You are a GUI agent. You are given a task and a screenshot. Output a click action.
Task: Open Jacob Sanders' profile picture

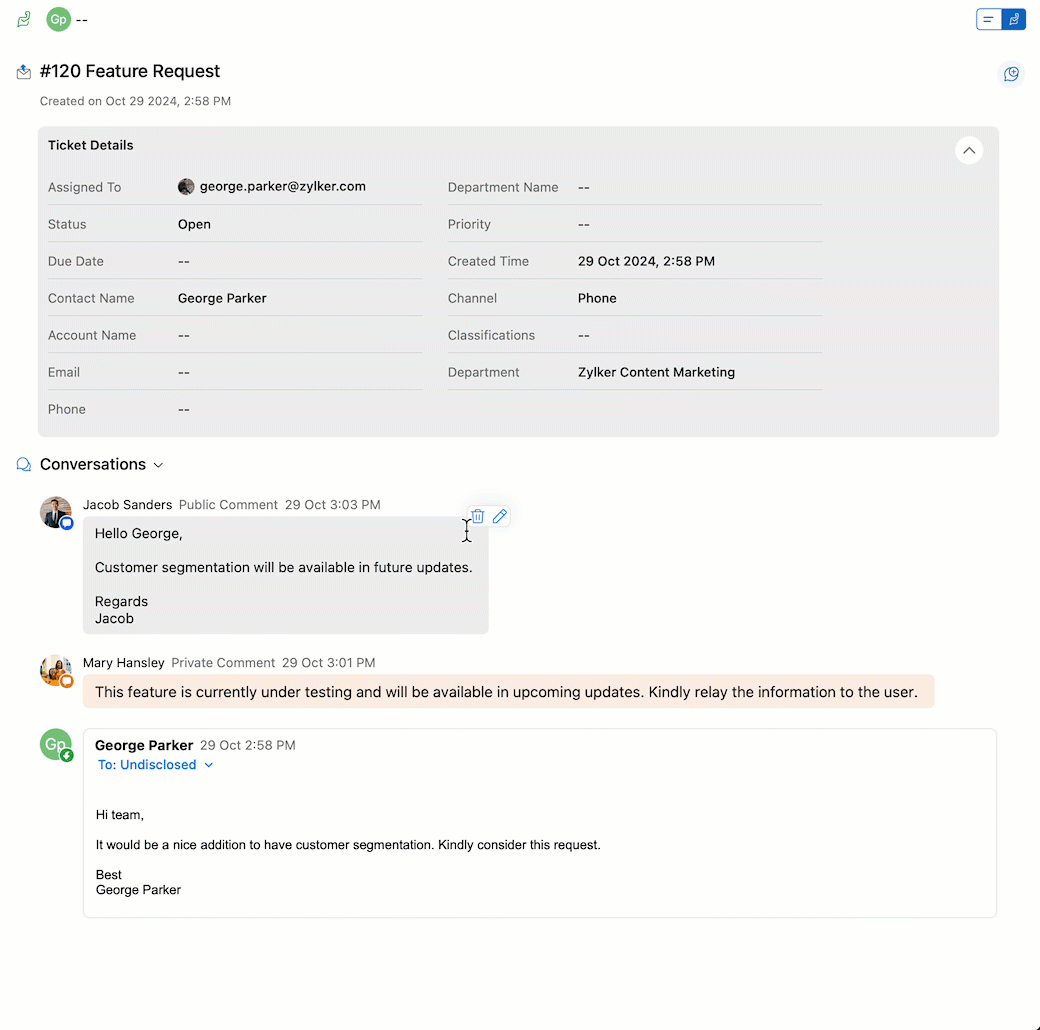click(56, 512)
